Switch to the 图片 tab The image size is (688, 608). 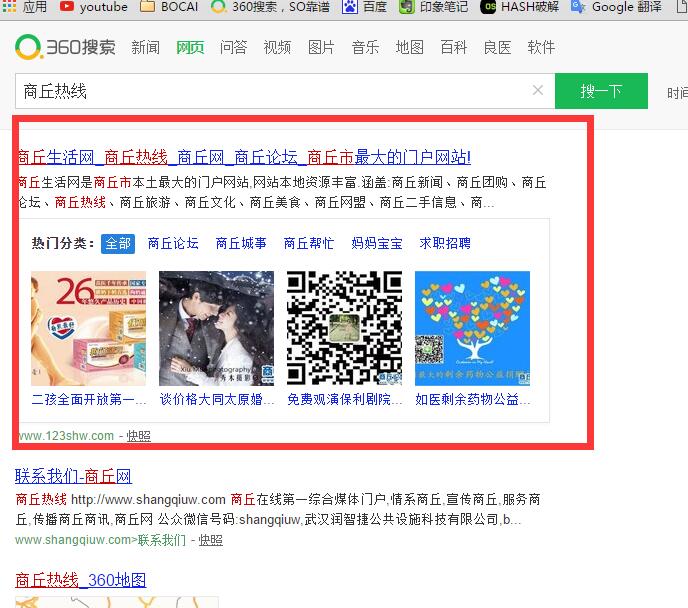coord(321,47)
